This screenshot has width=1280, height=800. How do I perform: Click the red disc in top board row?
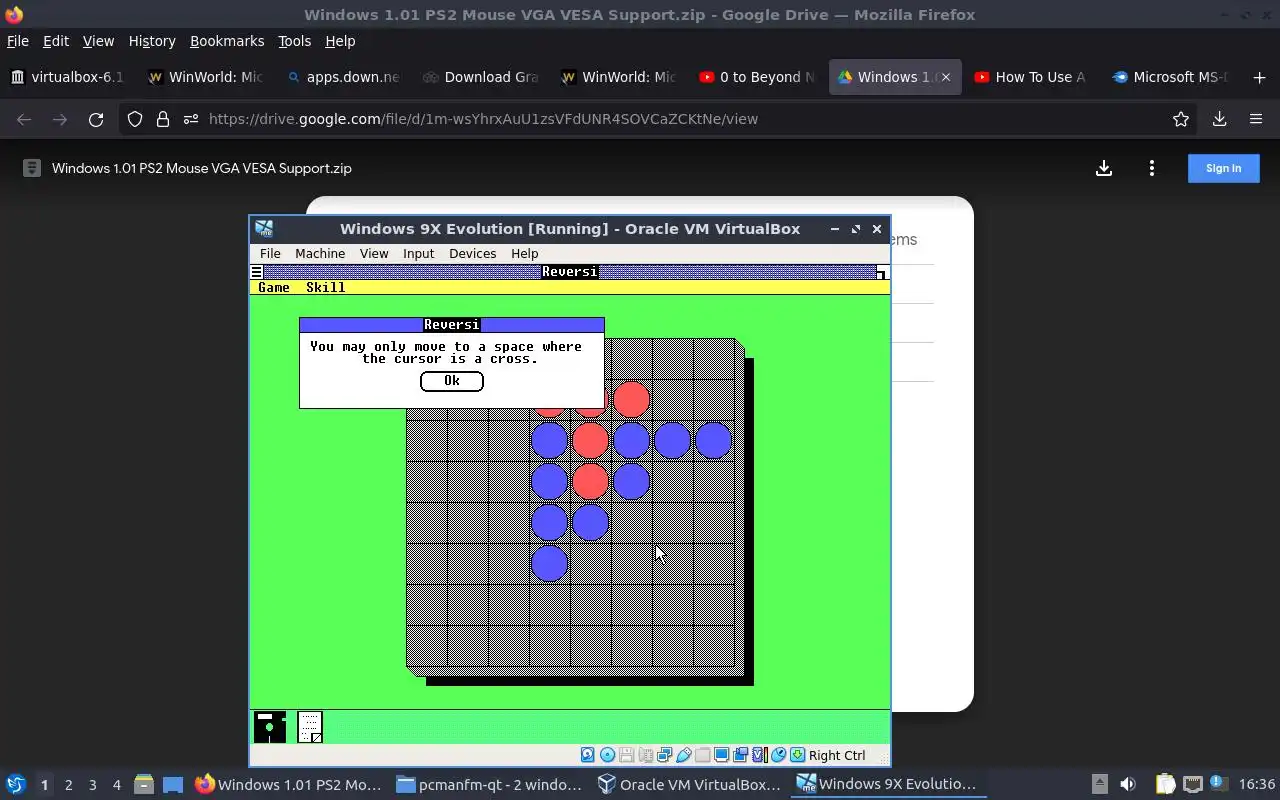[631, 399]
